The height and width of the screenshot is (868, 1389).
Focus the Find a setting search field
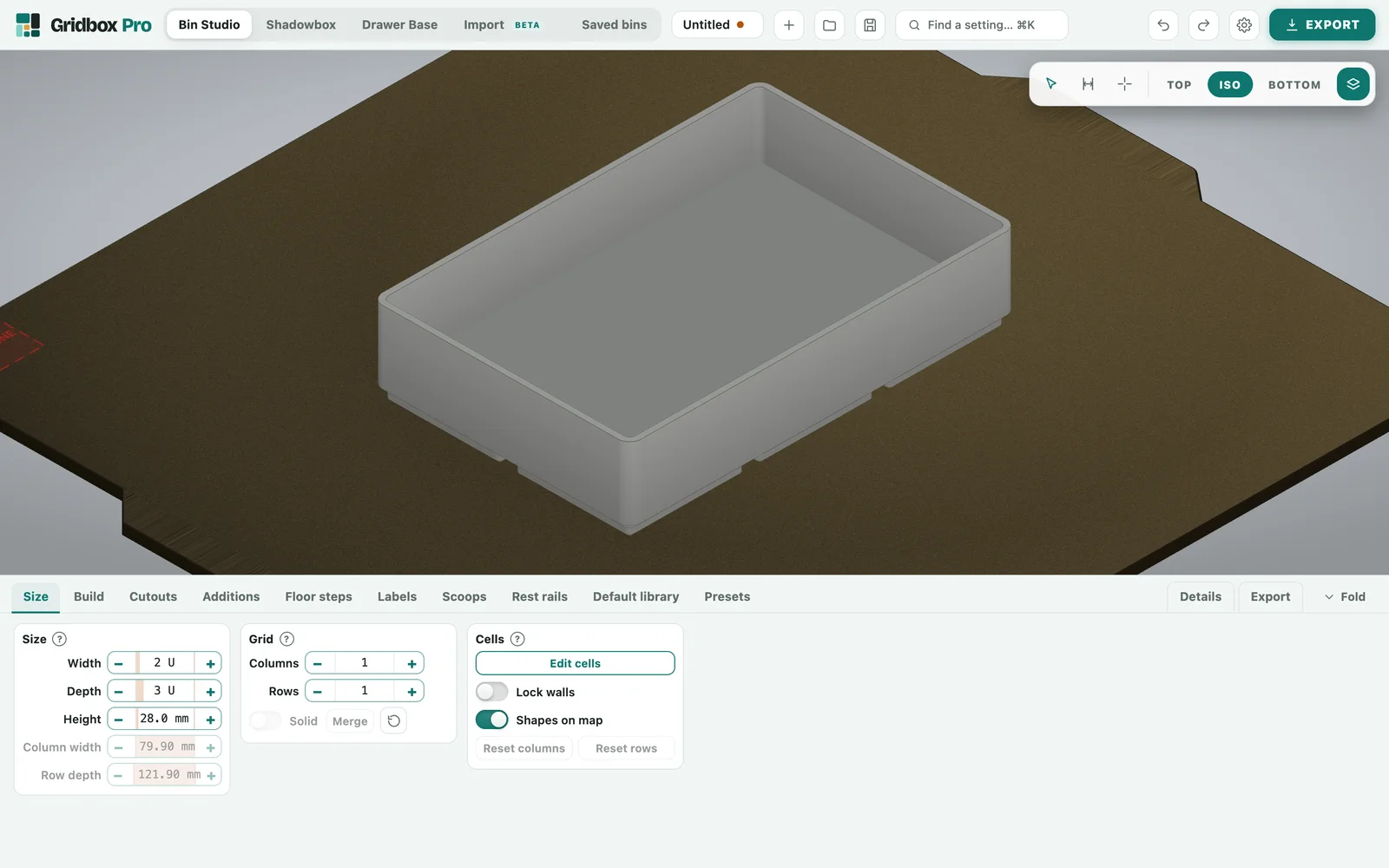(981, 25)
